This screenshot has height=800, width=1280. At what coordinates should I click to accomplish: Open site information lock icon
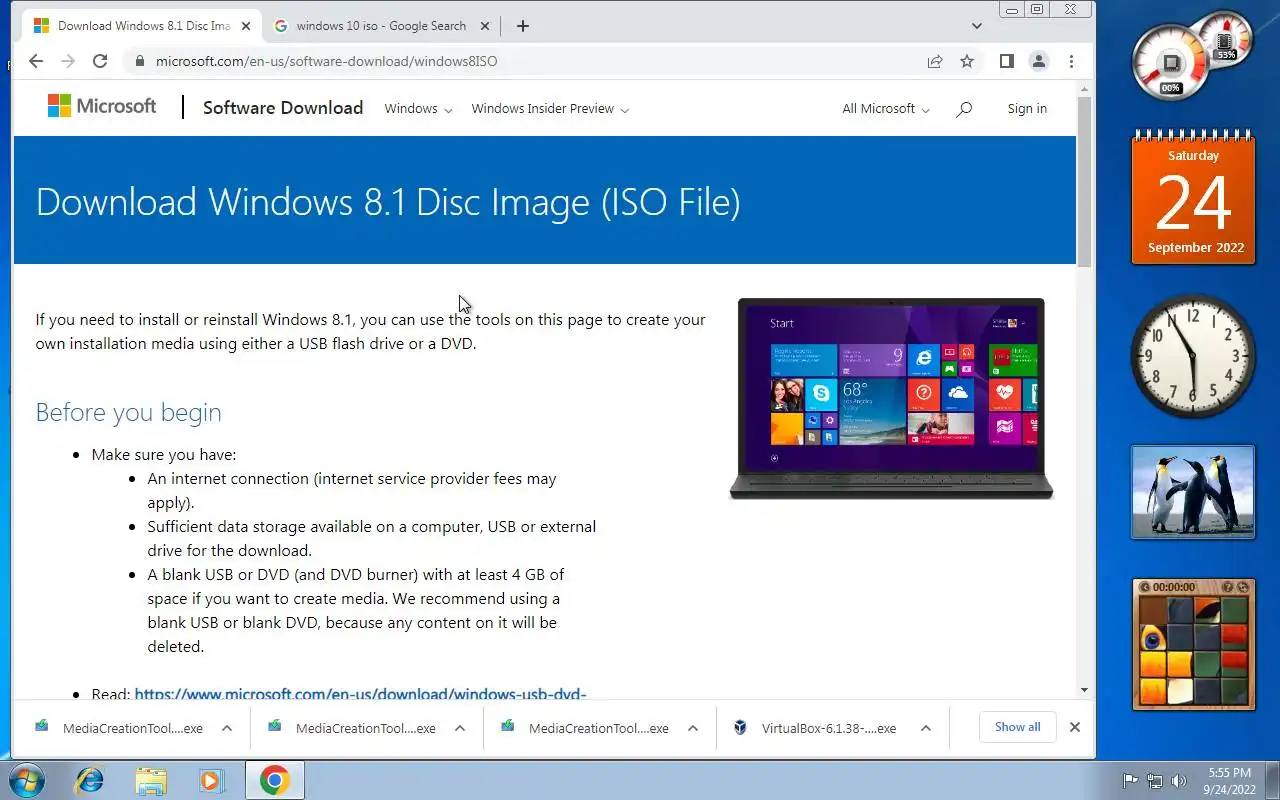[139, 61]
